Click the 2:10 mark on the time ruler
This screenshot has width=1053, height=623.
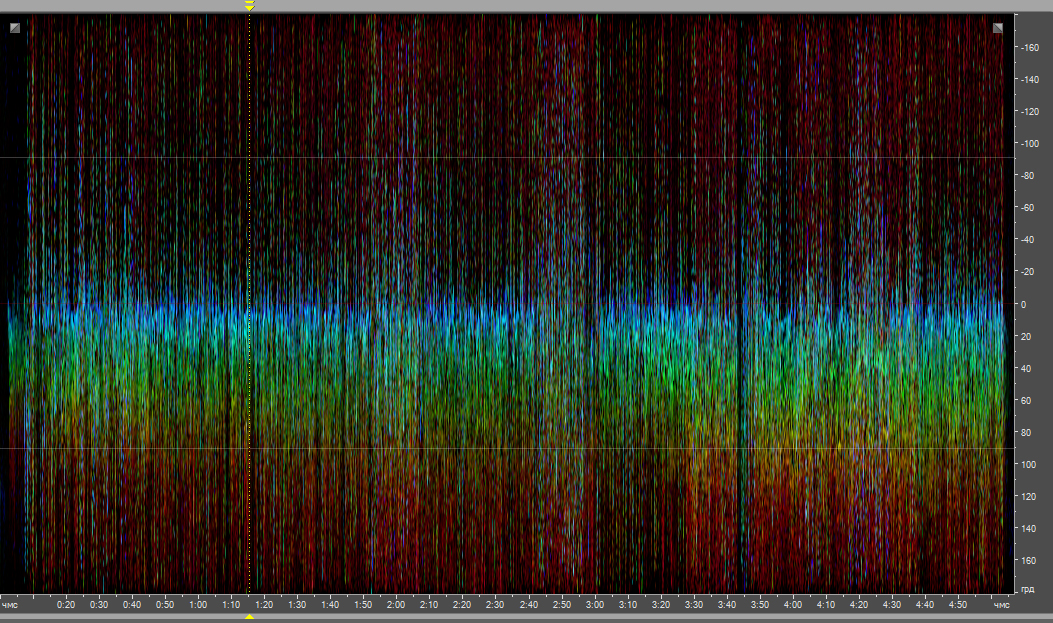coord(429,605)
